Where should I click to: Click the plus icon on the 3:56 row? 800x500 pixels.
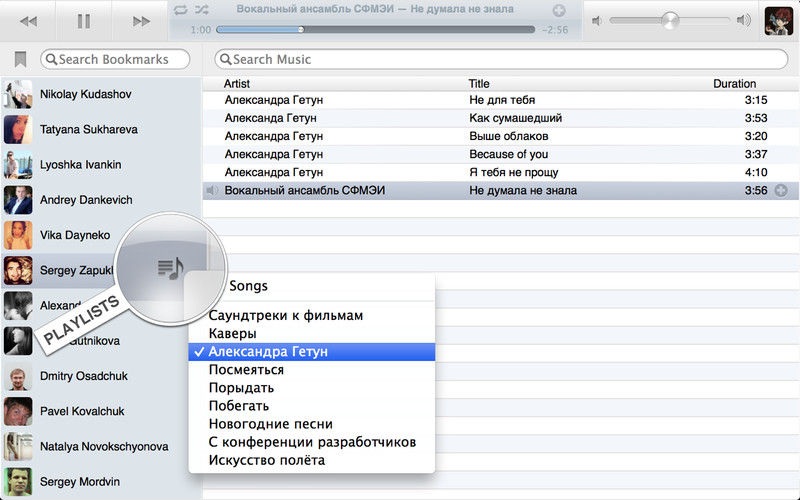click(781, 191)
